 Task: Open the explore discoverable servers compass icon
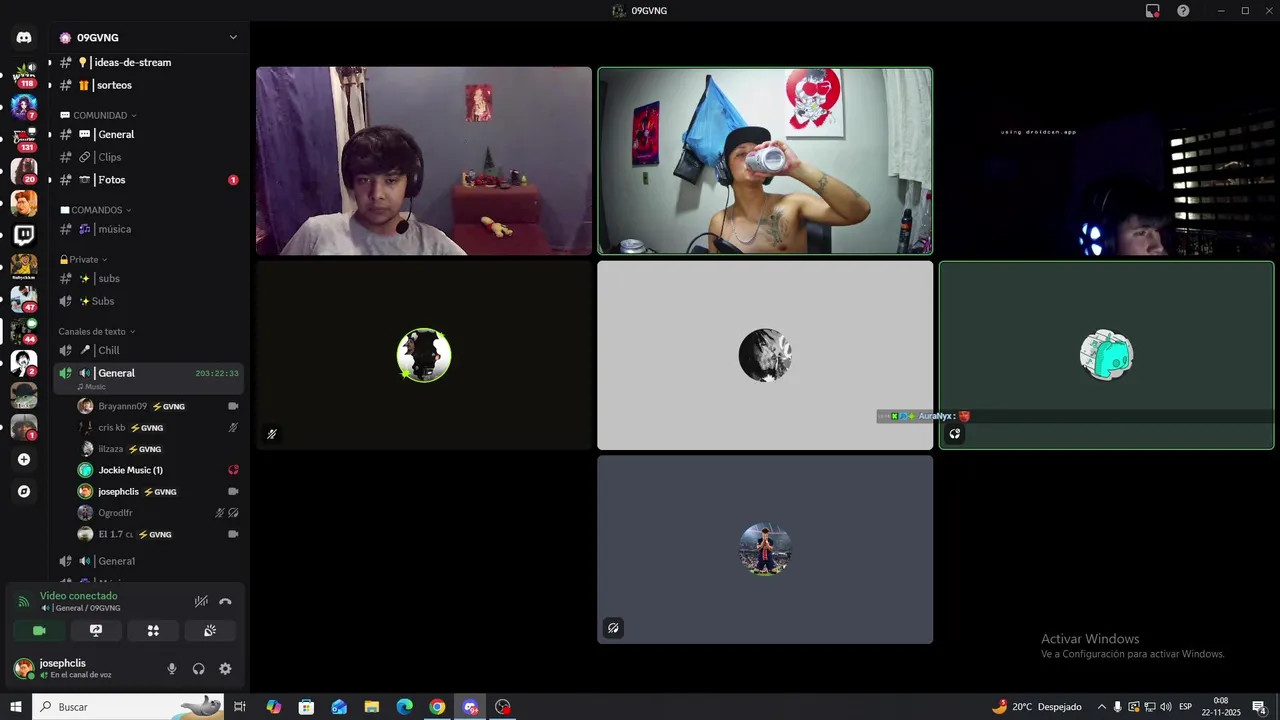pos(24,491)
